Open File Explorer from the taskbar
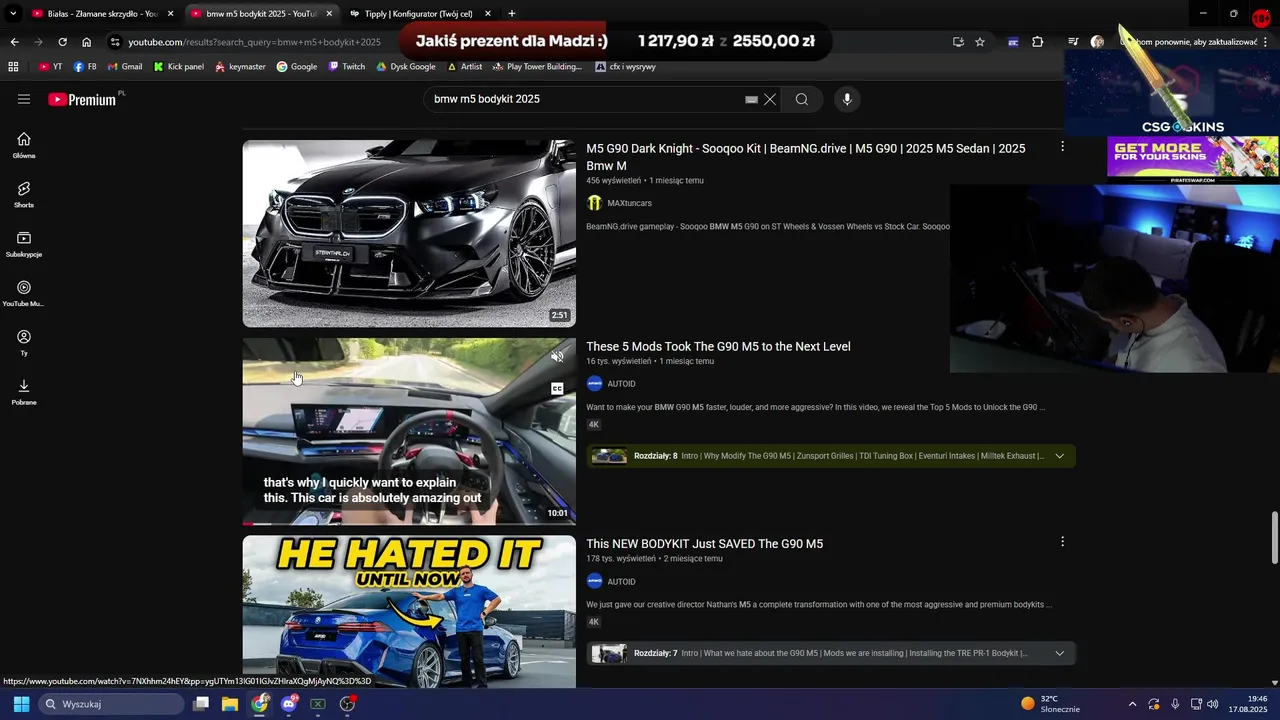 tap(229, 704)
